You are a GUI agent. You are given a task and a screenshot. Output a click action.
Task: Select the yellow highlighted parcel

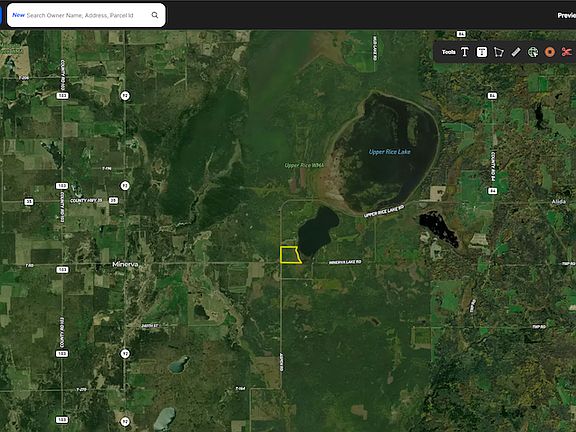[290, 255]
